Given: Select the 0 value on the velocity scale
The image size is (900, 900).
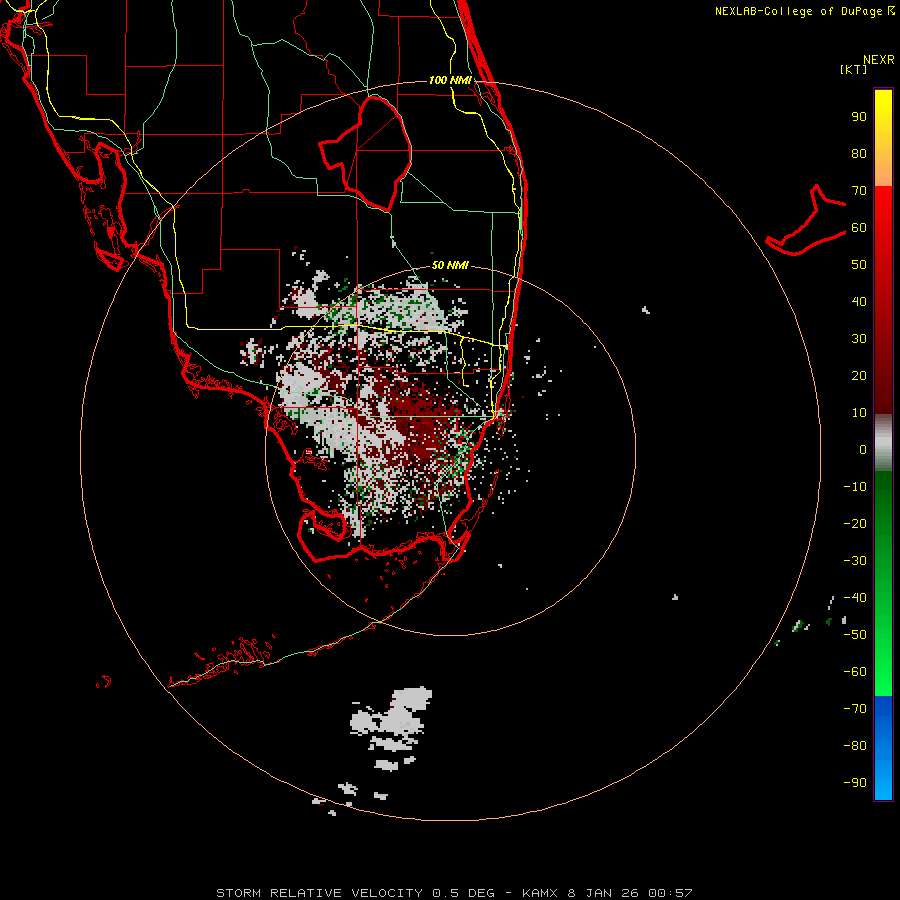Looking at the screenshot, I should pyautogui.click(x=863, y=449).
